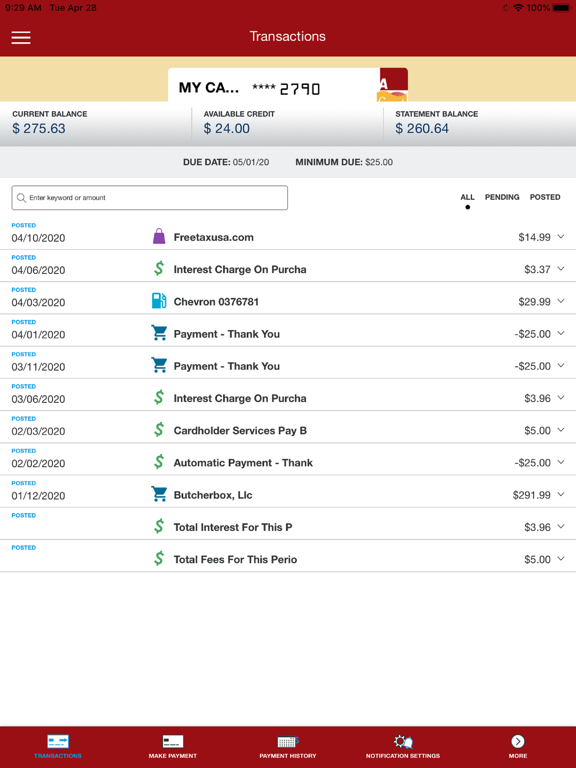Tap the Notification Settings gear icon
576x768 pixels.
click(403, 741)
